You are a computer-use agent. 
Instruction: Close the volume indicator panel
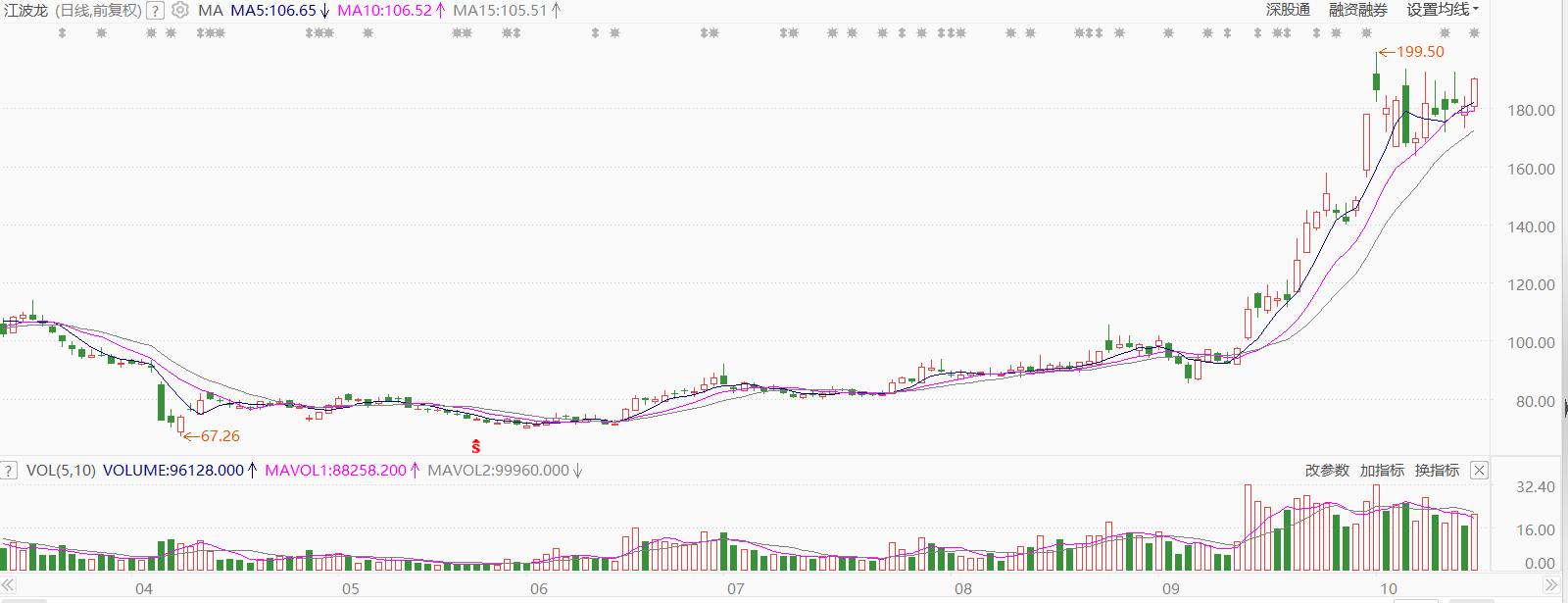tap(1479, 471)
